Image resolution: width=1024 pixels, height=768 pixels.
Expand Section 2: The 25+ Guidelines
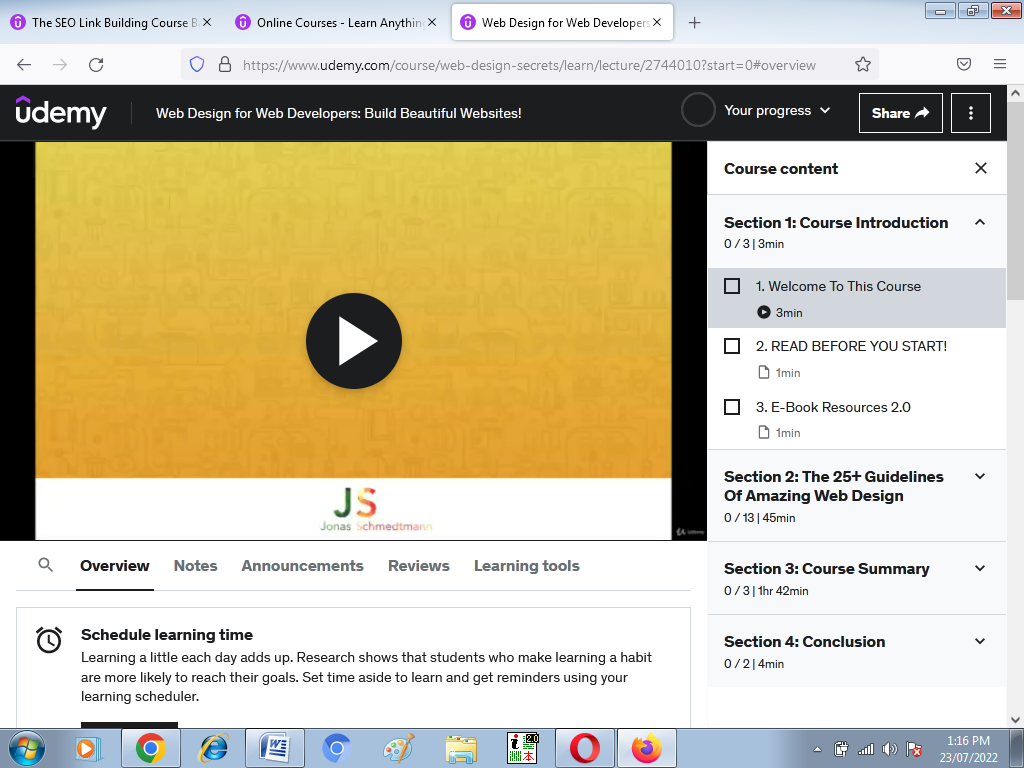[980, 477]
